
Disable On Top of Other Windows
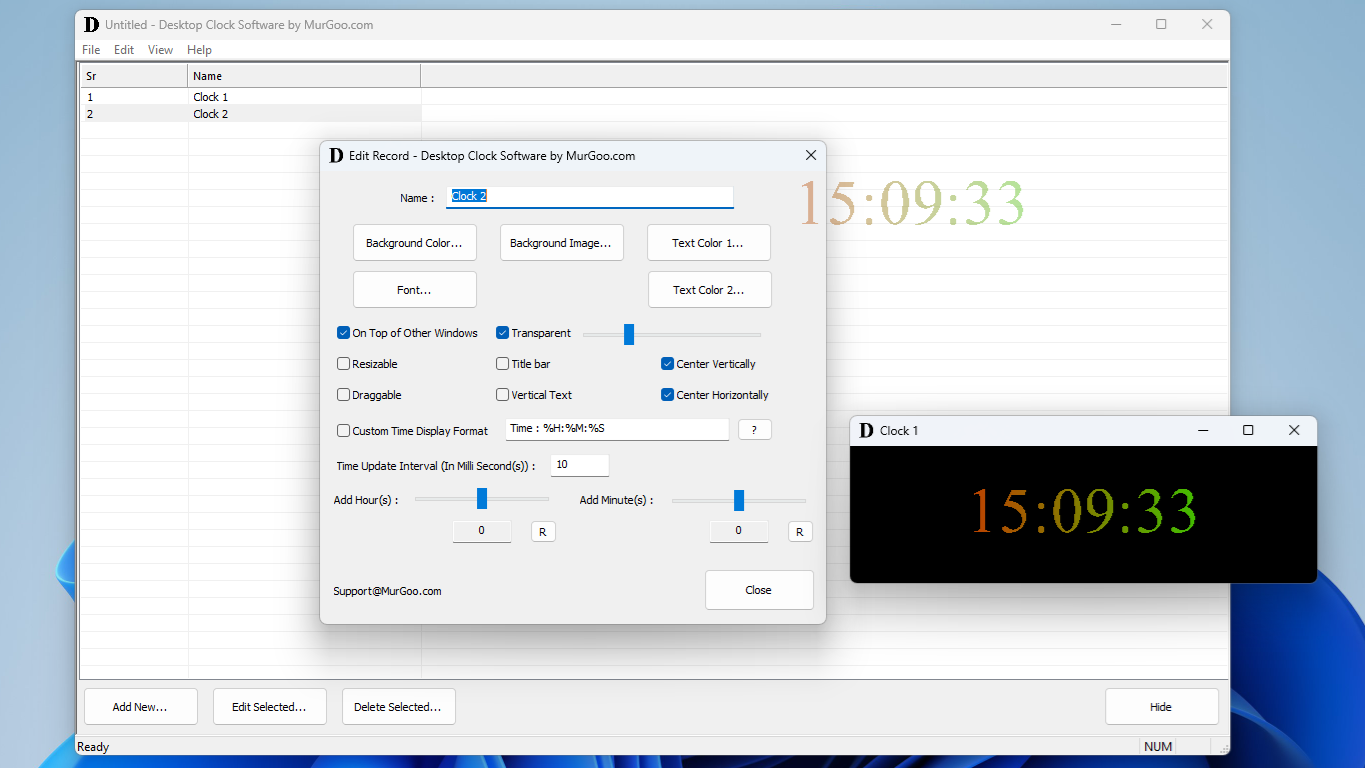(x=343, y=333)
